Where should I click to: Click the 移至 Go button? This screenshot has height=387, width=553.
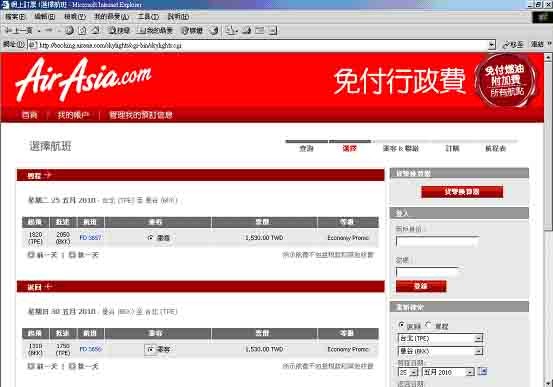(513, 44)
